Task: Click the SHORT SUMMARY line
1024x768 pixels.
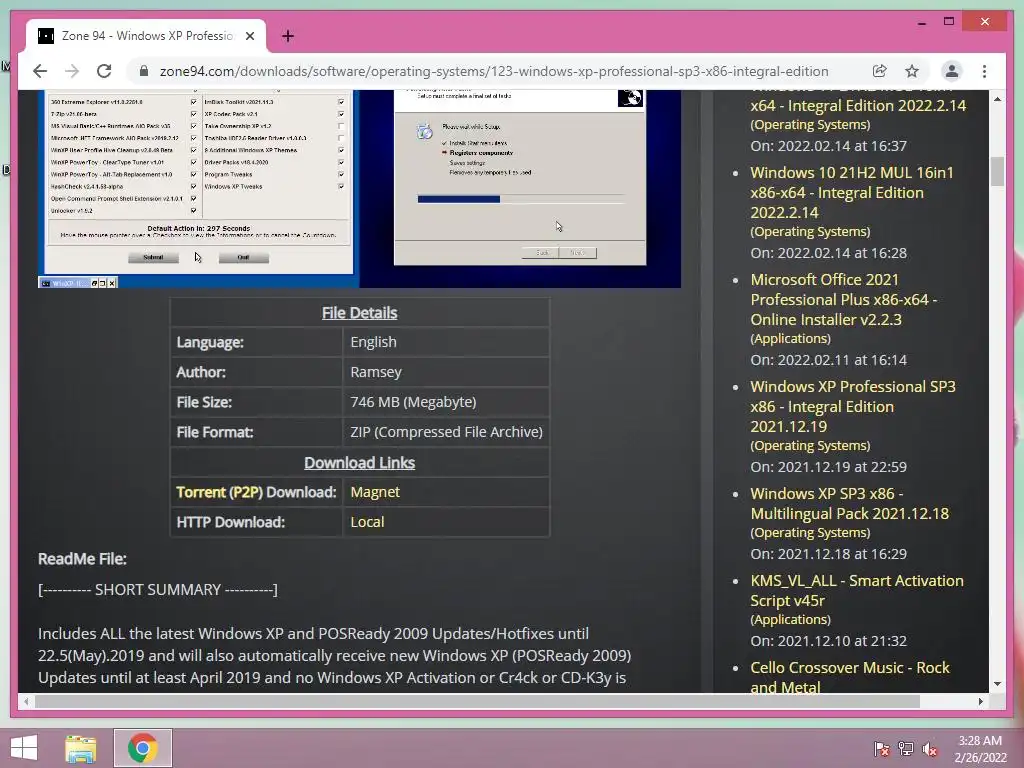Action: [158, 590]
